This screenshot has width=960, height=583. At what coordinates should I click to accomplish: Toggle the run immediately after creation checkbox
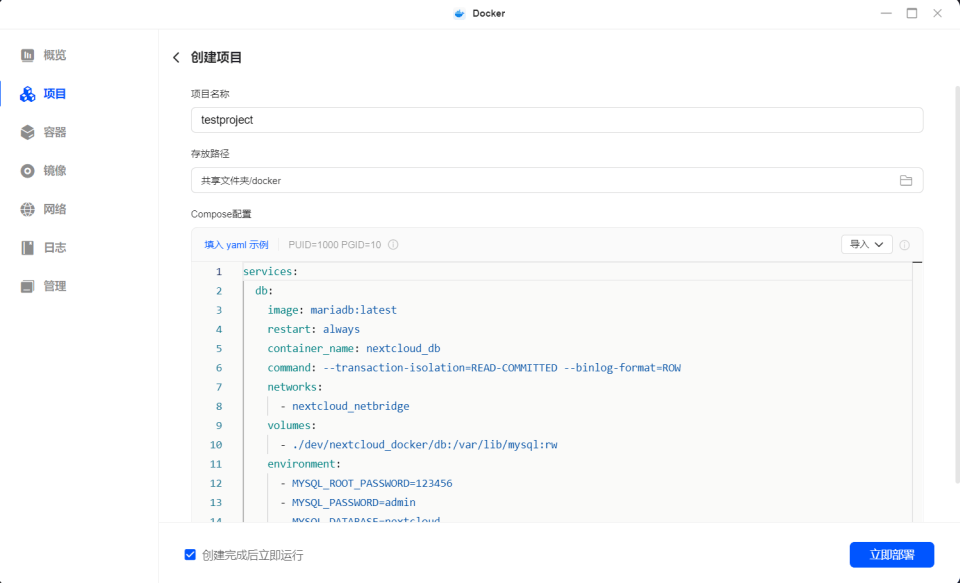point(190,555)
